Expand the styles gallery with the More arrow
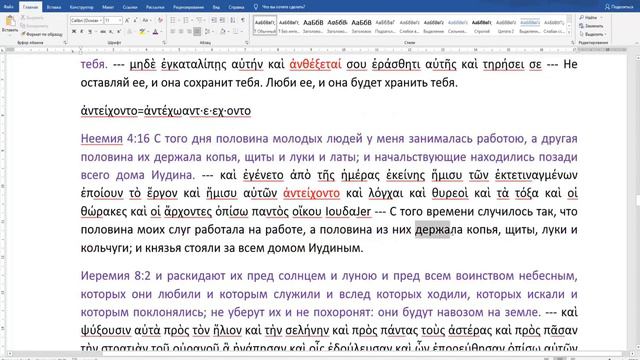 click(569, 33)
